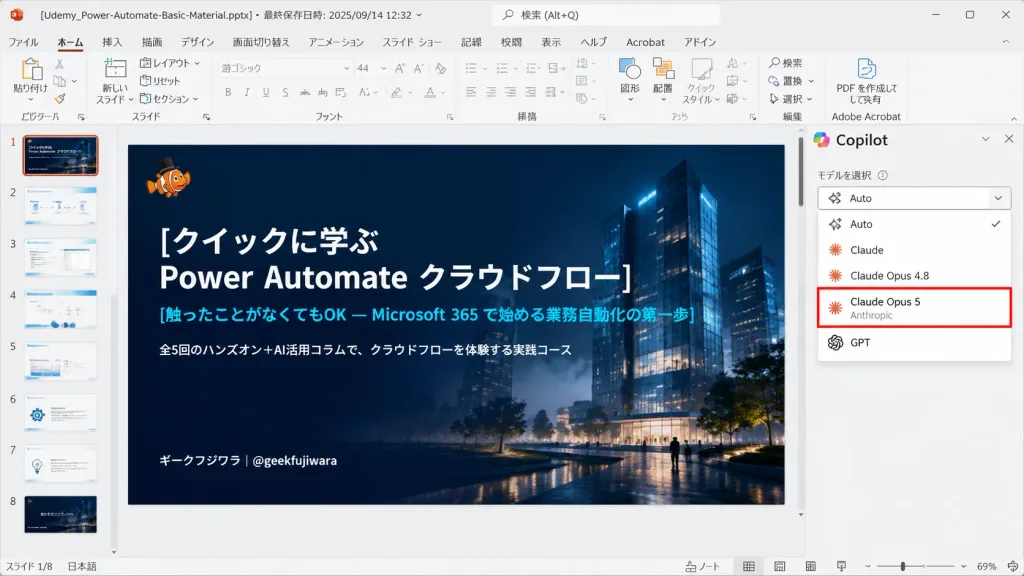
Task: Toggle text Shadow formatting
Action: point(285,93)
